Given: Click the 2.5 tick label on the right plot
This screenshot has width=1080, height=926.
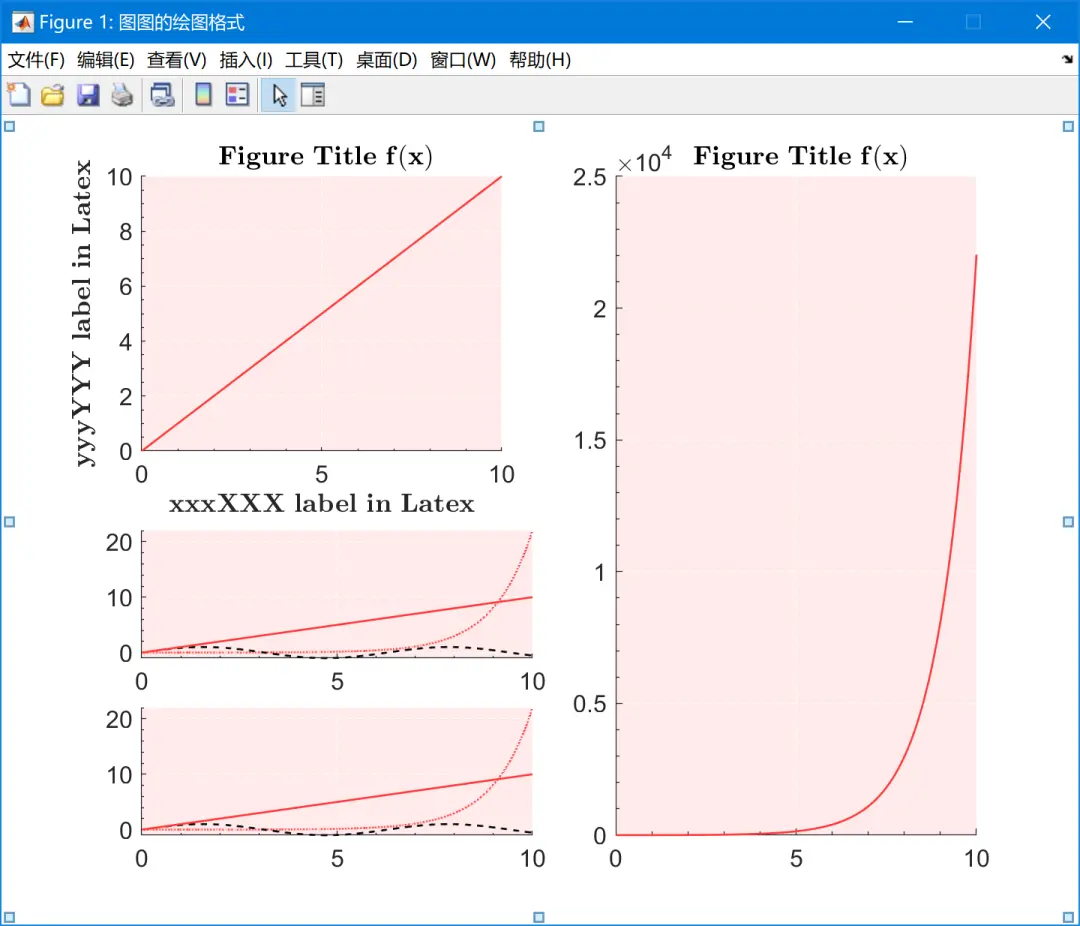Looking at the screenshot, I should 590,177.
